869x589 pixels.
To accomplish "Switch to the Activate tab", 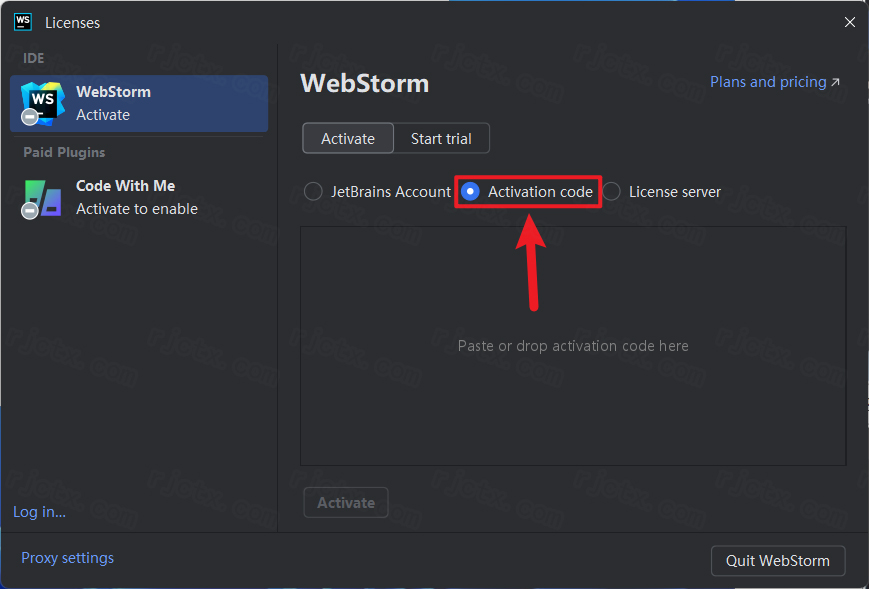I will click(x=348, y=139).
